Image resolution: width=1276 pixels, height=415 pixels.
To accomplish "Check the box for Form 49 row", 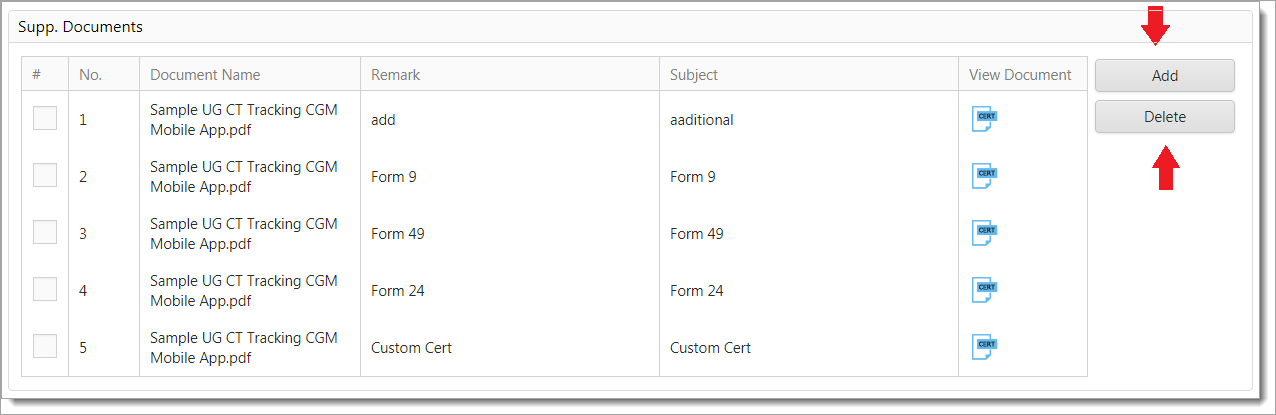I will point(45,233).
